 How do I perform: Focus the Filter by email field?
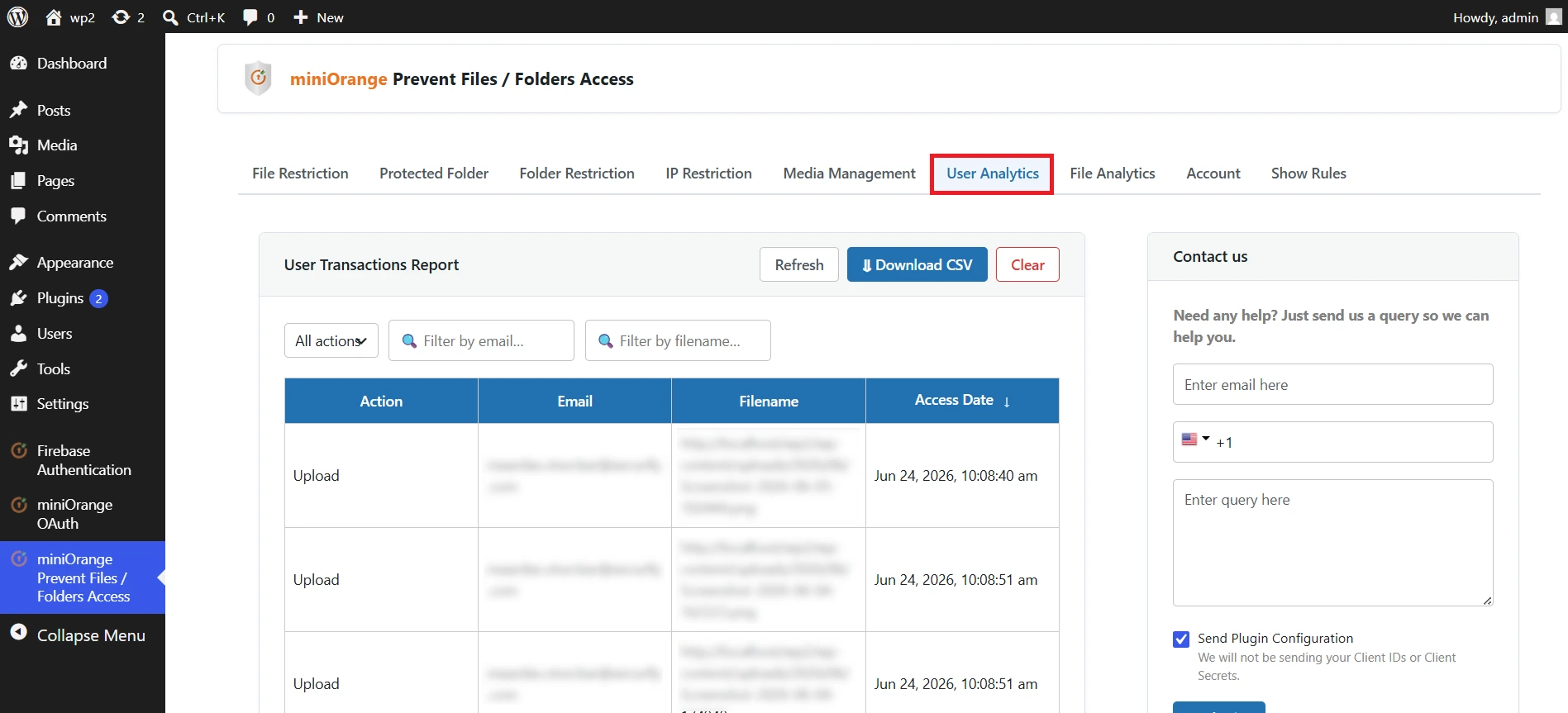click(481, 340)
